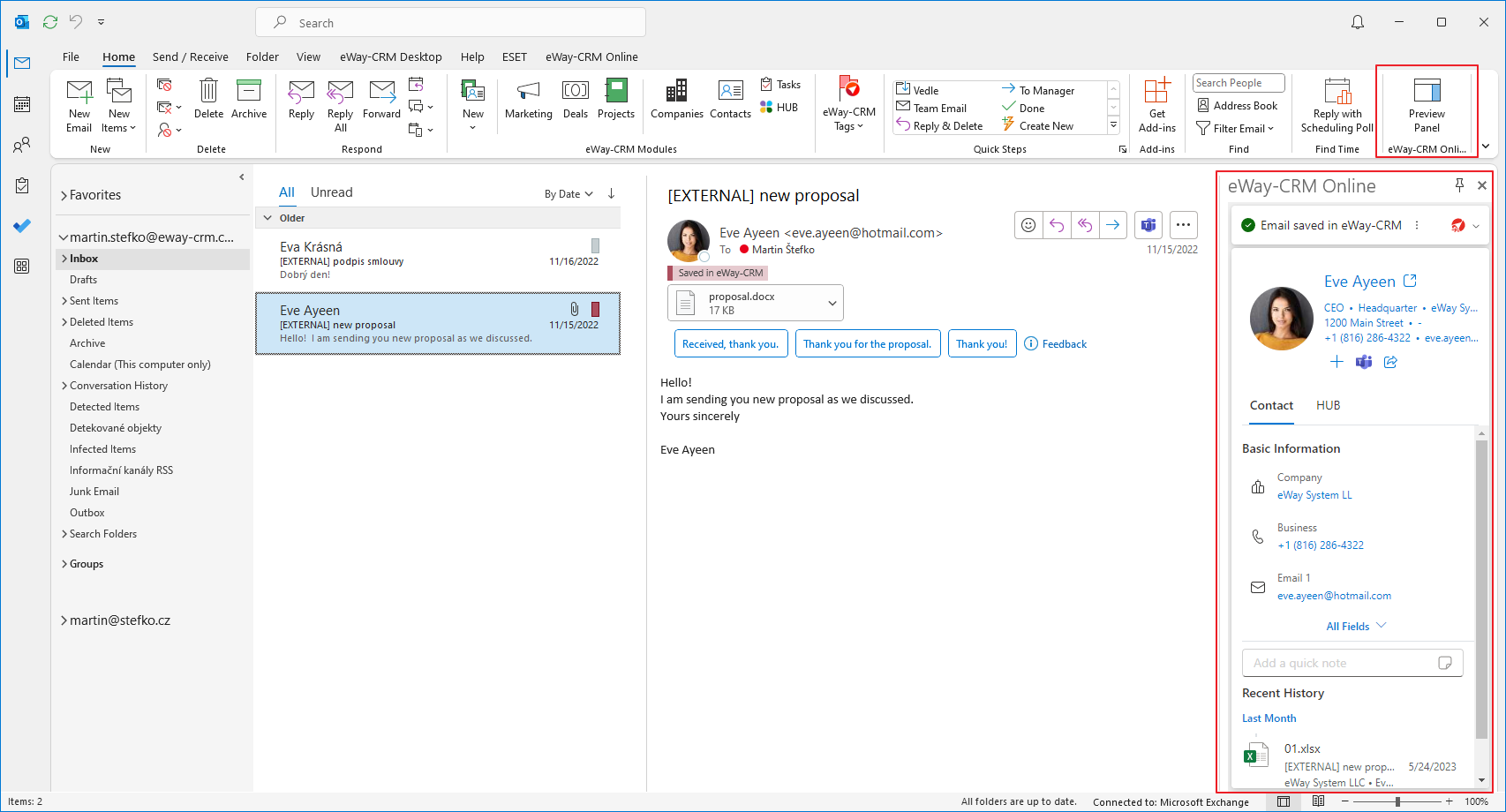Click the zoom out minus button

pos(1345,801)
